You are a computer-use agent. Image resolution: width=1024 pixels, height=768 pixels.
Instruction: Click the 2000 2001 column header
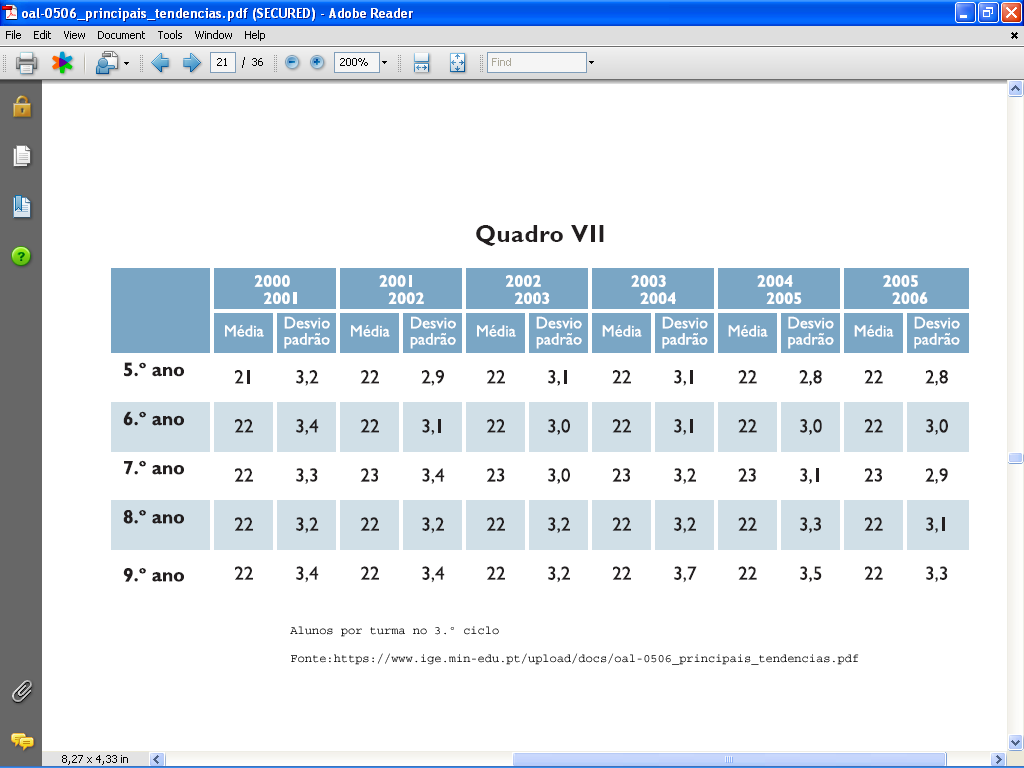275,289
